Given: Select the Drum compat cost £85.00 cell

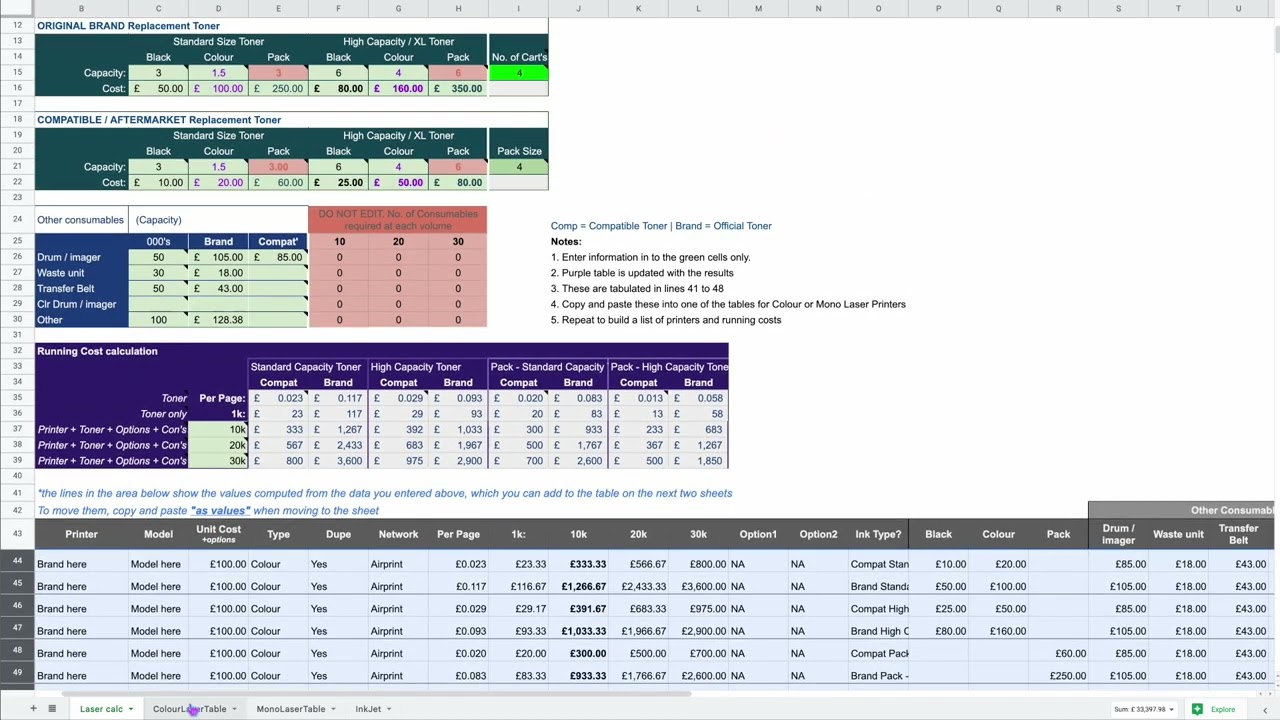Looking at the screenshot, I should [278, 257].
